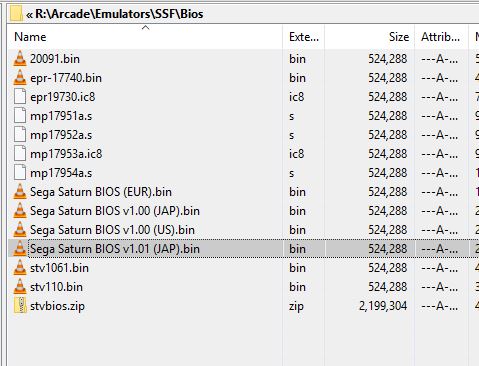Expand the hidden path via the « chevron
Image resolution: width=479 pixels, height=366 pixels.
30,15
